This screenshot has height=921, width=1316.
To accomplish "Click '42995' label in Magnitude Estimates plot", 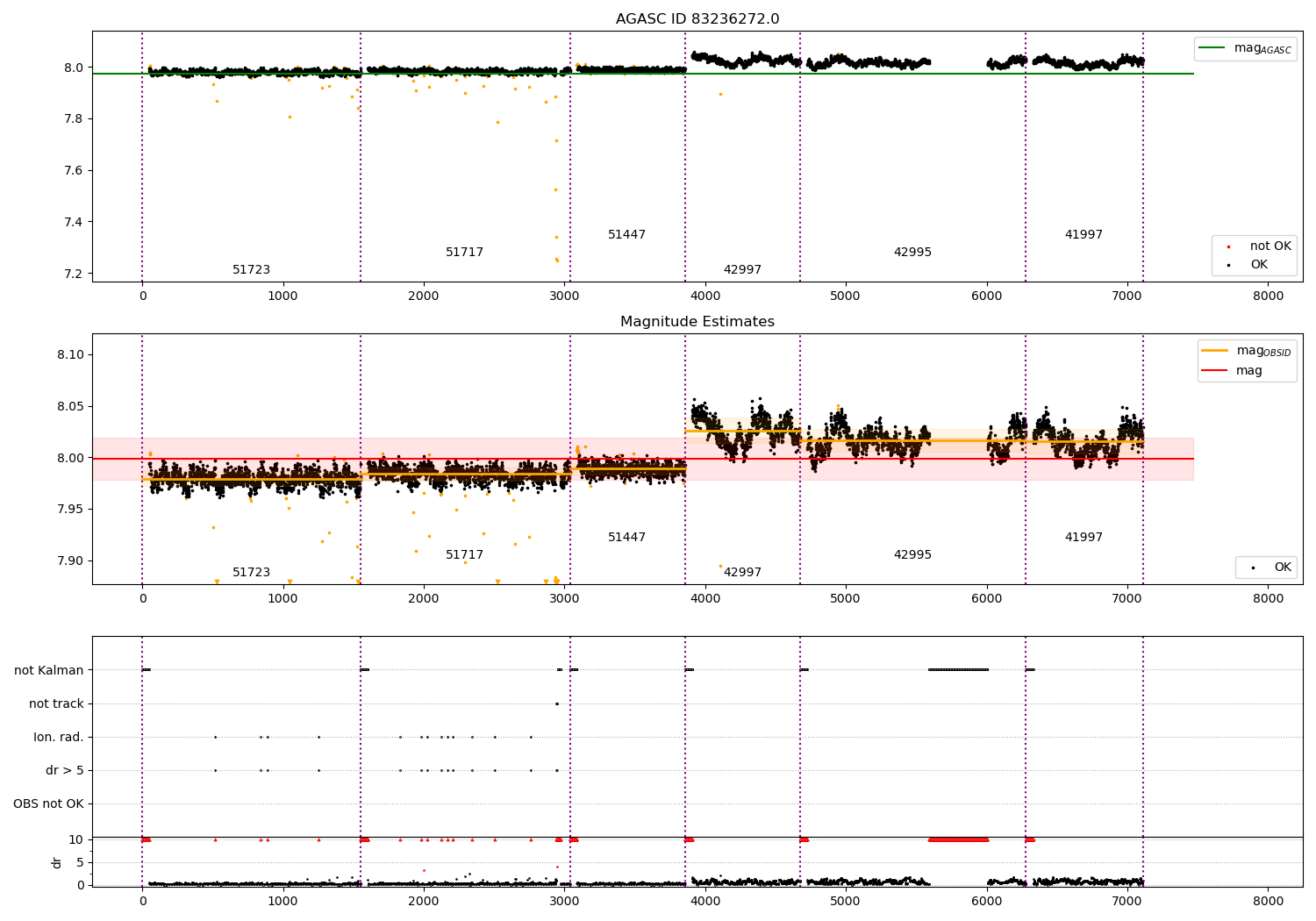I will 912,555.
